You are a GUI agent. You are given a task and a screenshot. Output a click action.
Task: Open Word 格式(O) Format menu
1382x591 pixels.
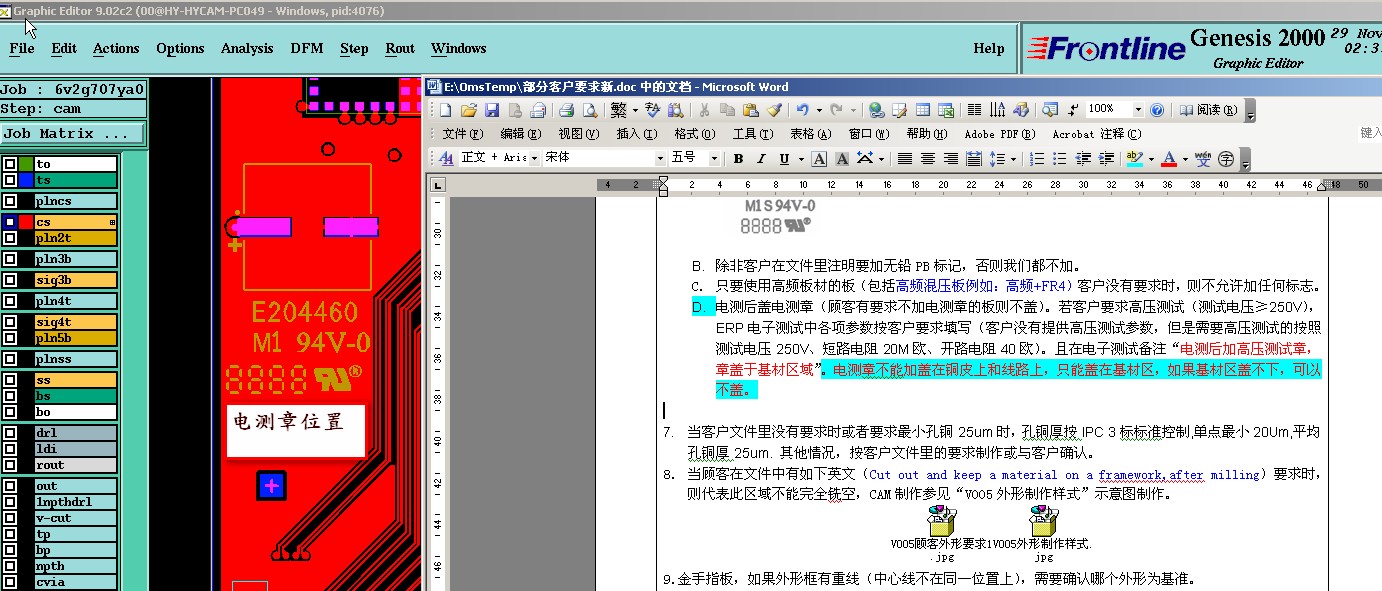coord(695,134)
